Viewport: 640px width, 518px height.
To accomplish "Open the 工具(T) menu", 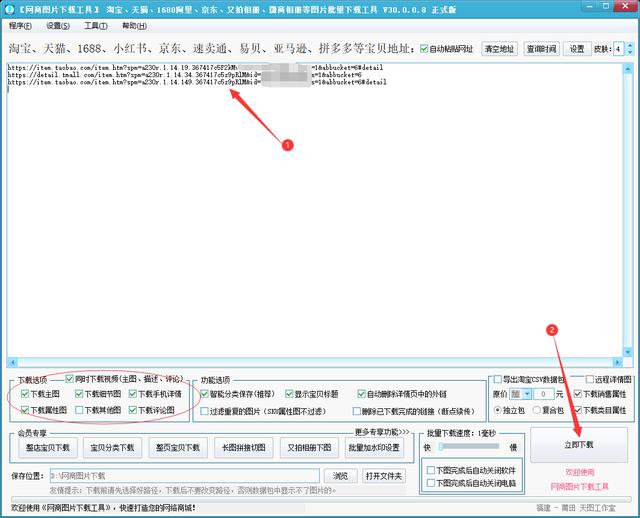I will tap(96, 26).
